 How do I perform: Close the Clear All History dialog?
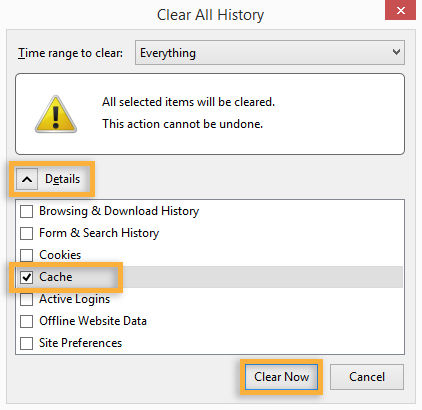pos(400,10)
